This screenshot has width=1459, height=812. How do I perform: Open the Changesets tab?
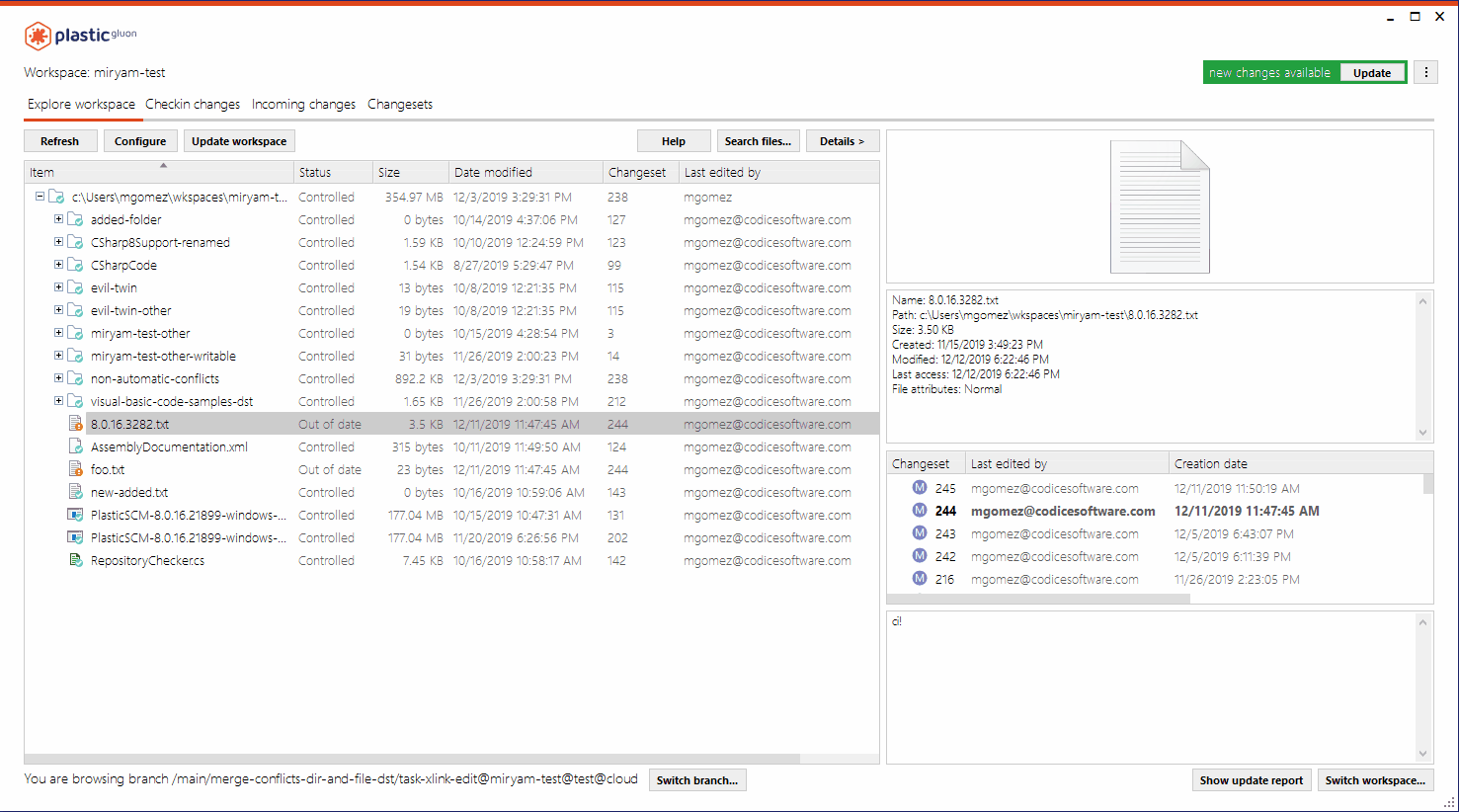pyautogui.click(x=400, y=104)
